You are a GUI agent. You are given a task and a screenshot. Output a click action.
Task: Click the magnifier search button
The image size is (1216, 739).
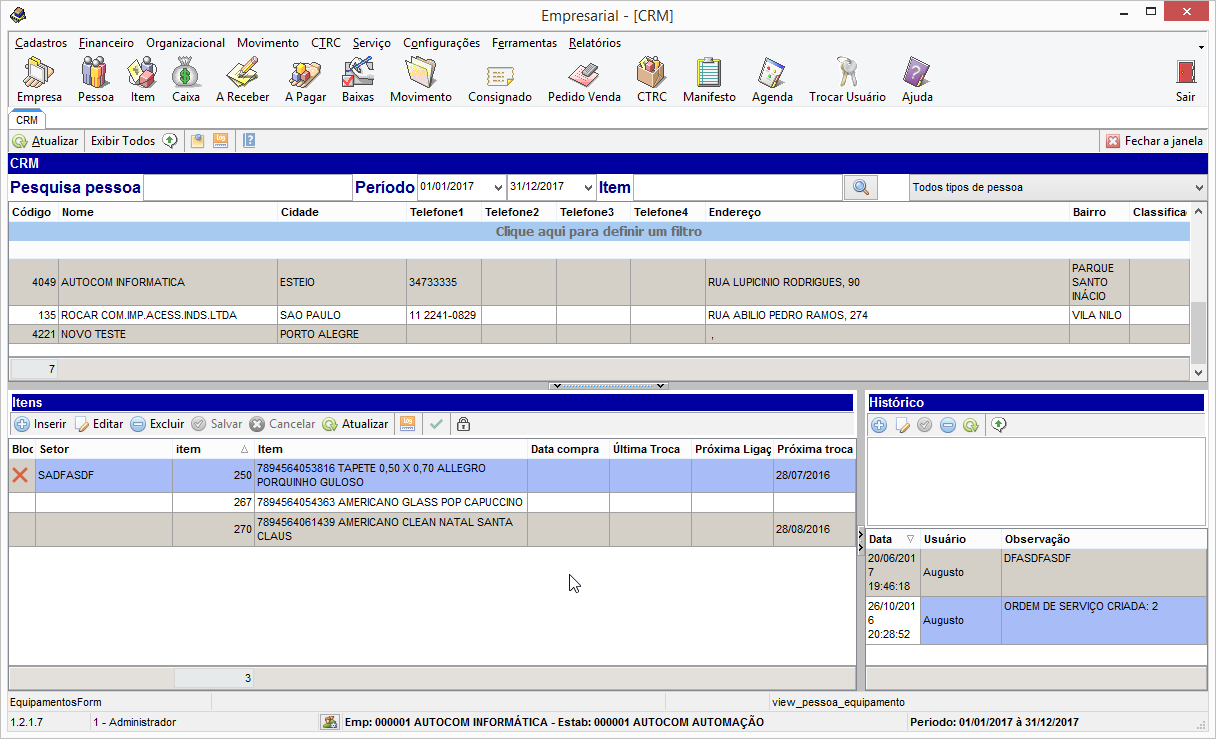[860, 187]
